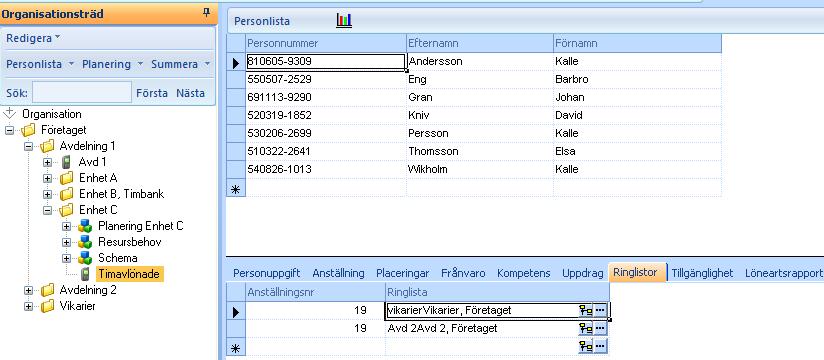Expand the Schema node
Viewport: 824px width, 360px height.
point(66,259)
